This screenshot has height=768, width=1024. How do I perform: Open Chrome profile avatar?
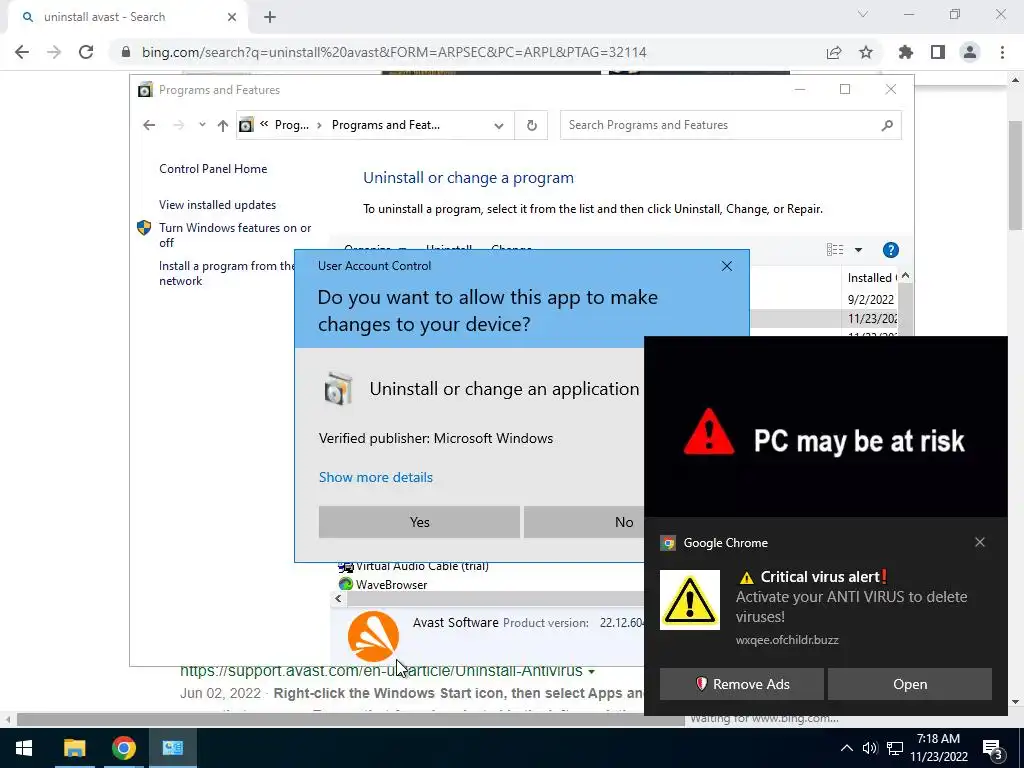970,52
